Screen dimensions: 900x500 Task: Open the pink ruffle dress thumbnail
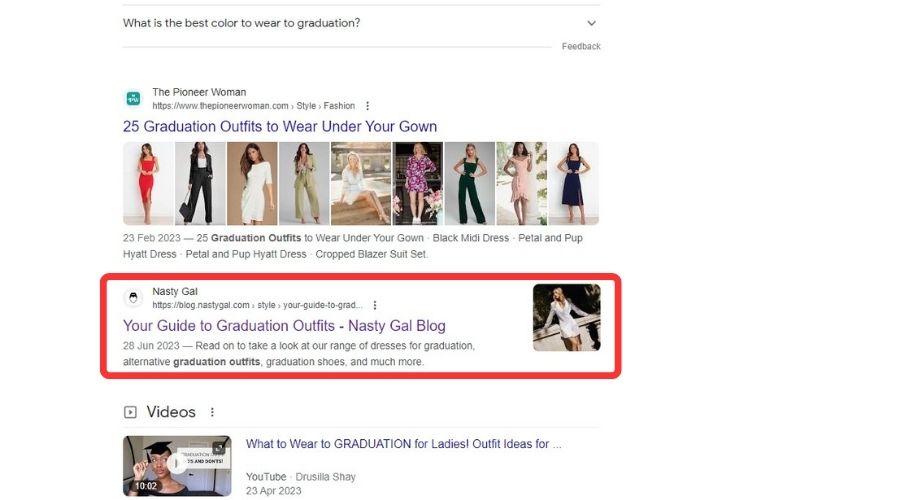coord(522,183)
